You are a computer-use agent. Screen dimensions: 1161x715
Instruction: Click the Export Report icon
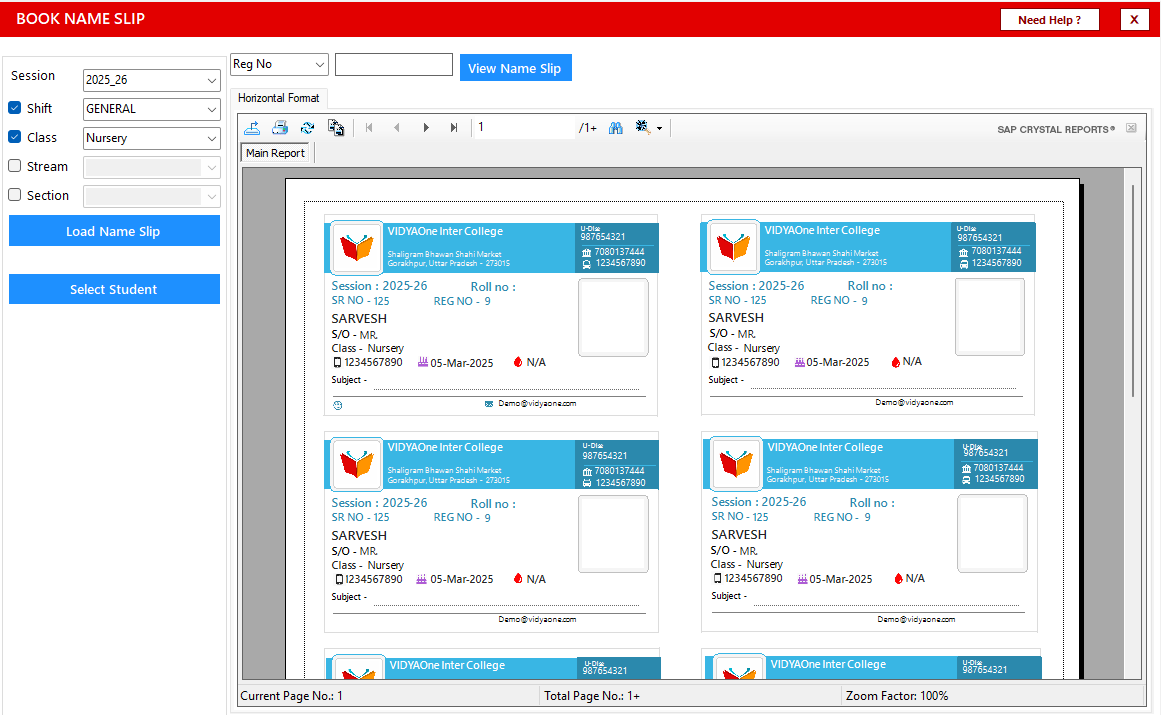tap(252, 128)
